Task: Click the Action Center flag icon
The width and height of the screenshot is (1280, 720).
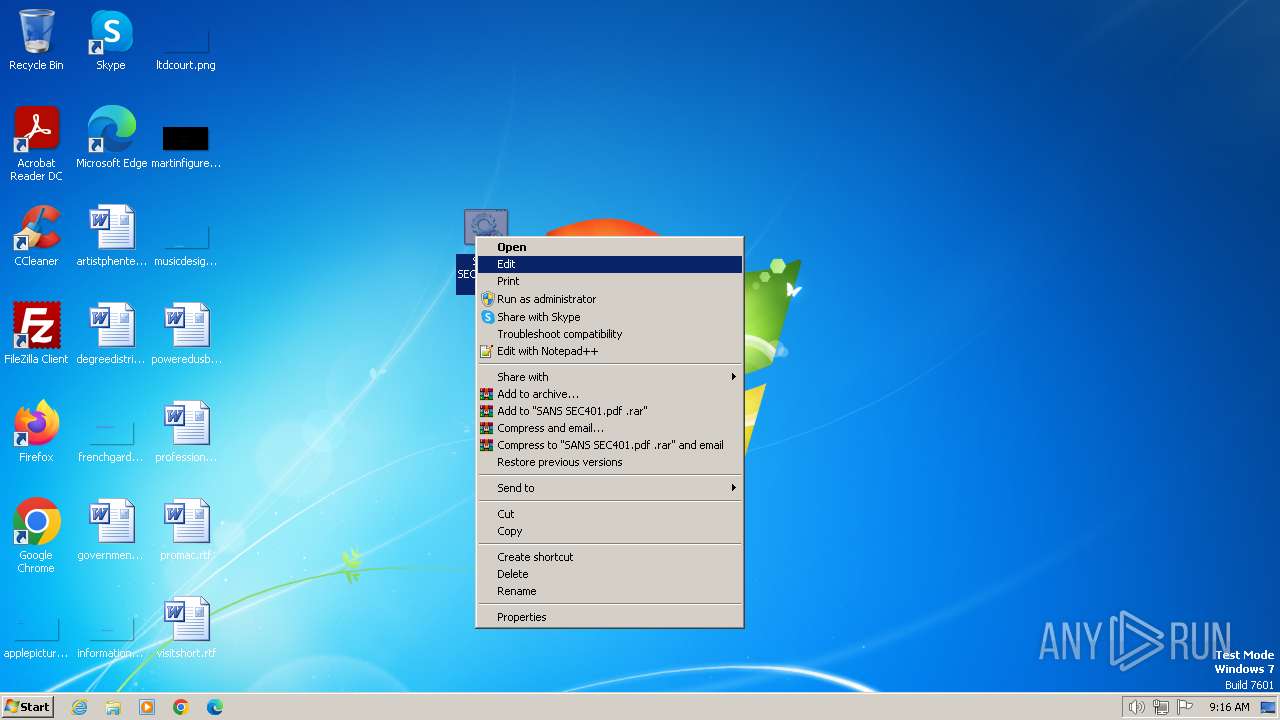Action: pos(1185,707)
